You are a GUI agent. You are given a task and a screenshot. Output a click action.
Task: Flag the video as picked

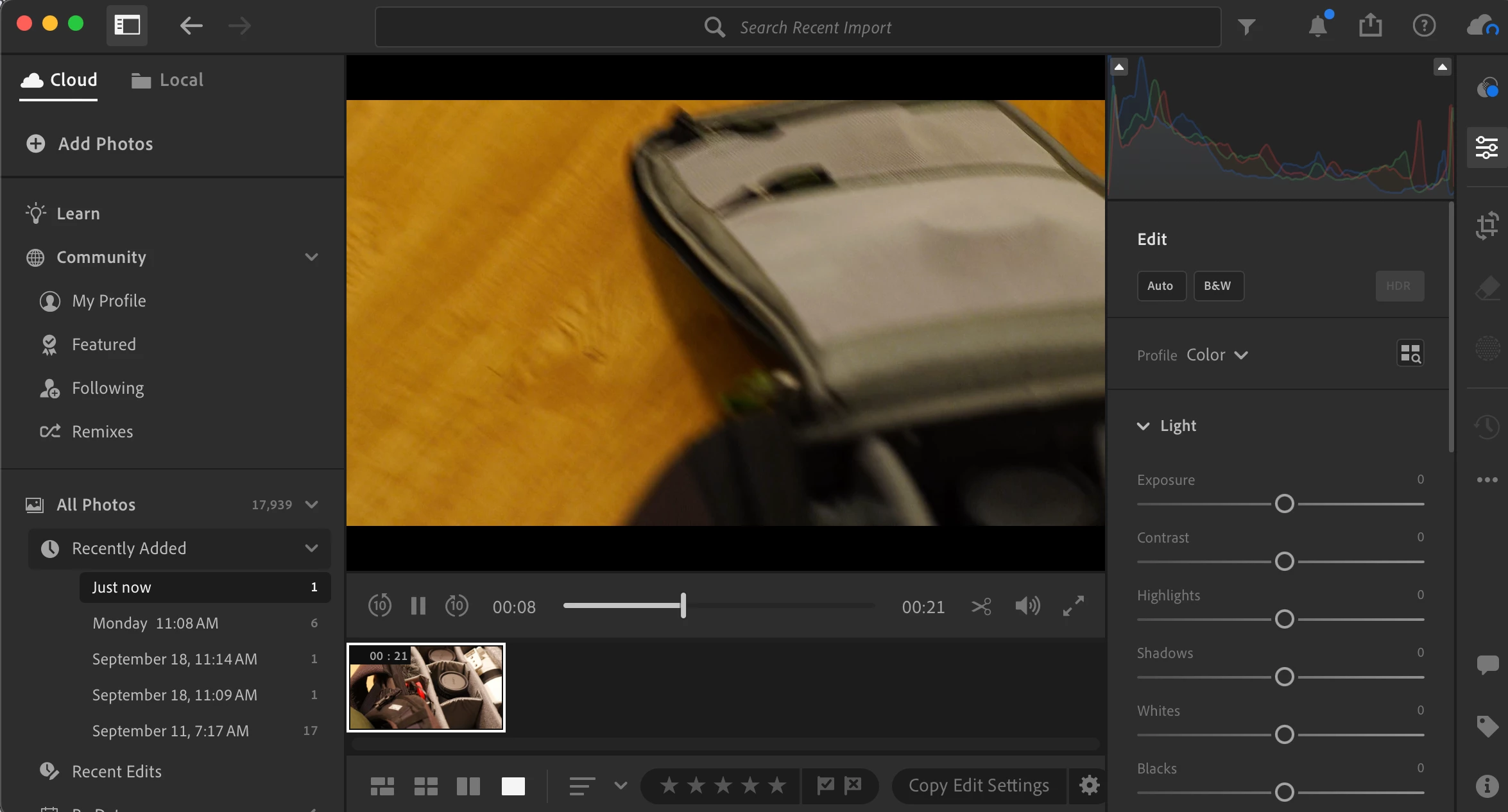tap(825, 784)
